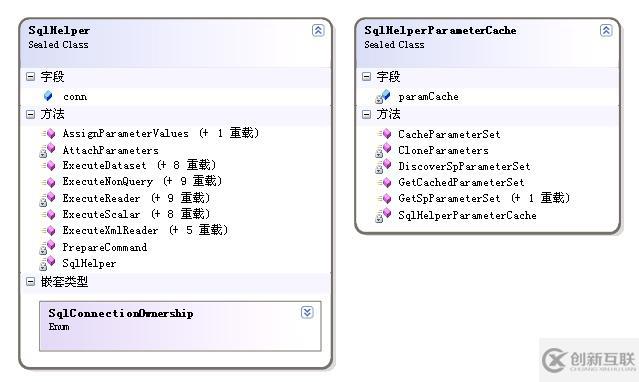This screenshot has height=382, width=639.
Task: Click the ExecuteReader method icon
Action: click(x=47, y=199)
